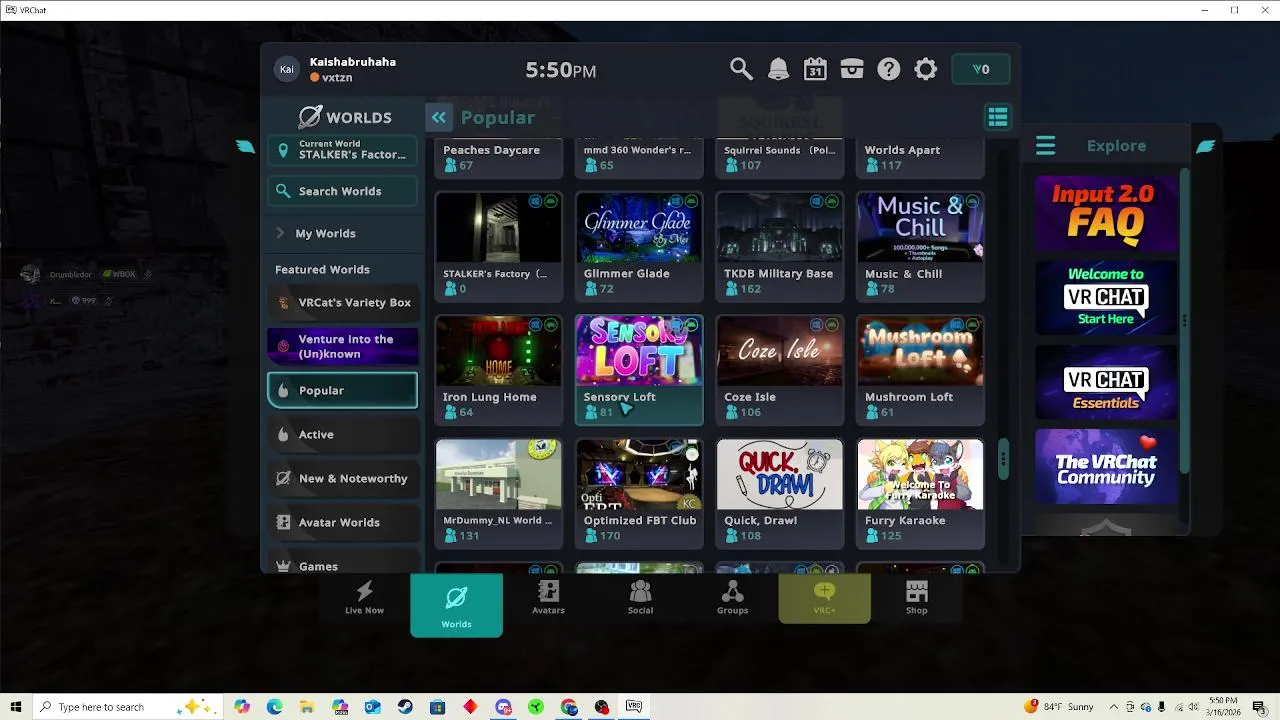Viewport: 1280px width, 720px height.
Task: Open Coze Isle world card
Action: click(x=780, y=370)
